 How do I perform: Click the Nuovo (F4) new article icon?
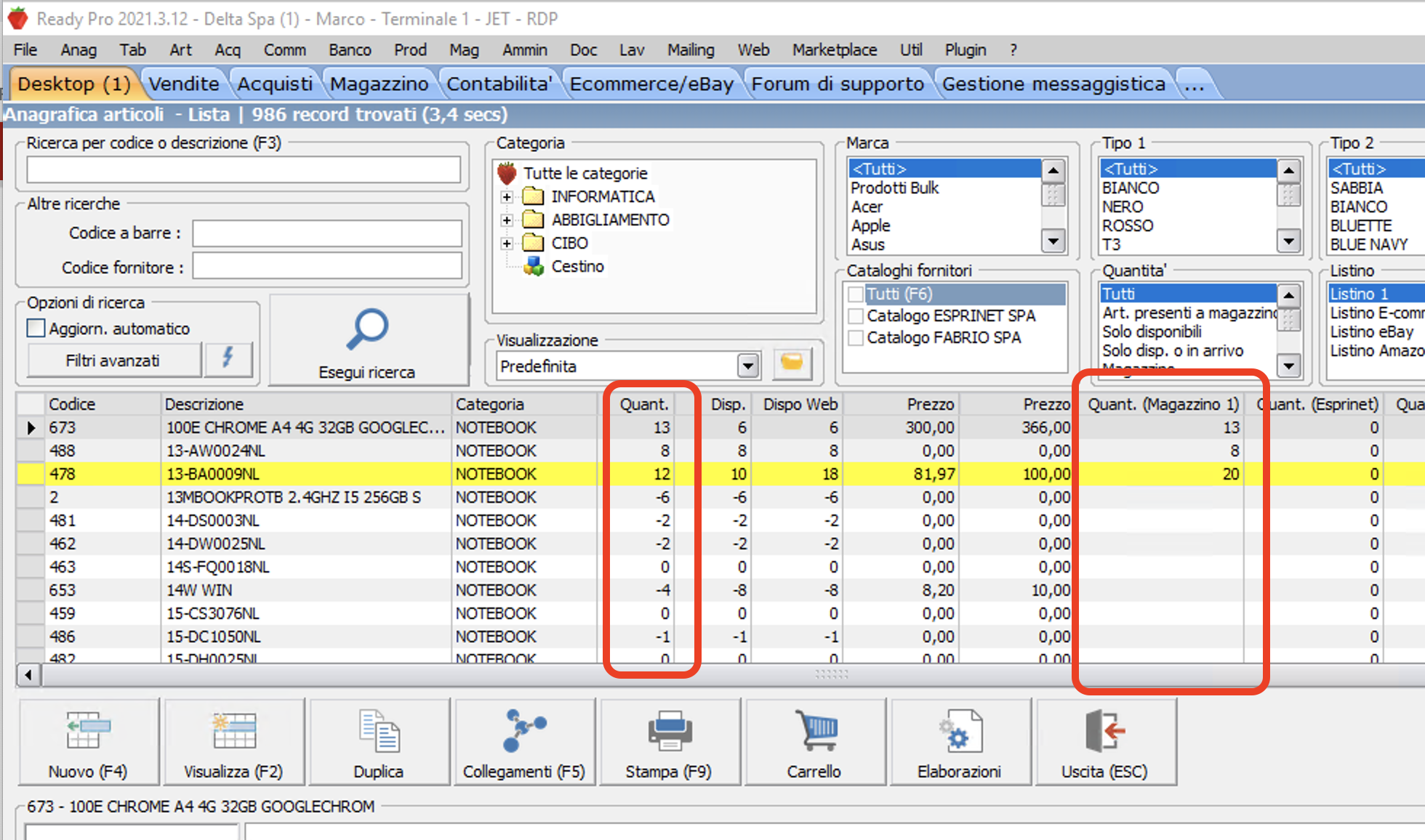click(x=88, y=731)
